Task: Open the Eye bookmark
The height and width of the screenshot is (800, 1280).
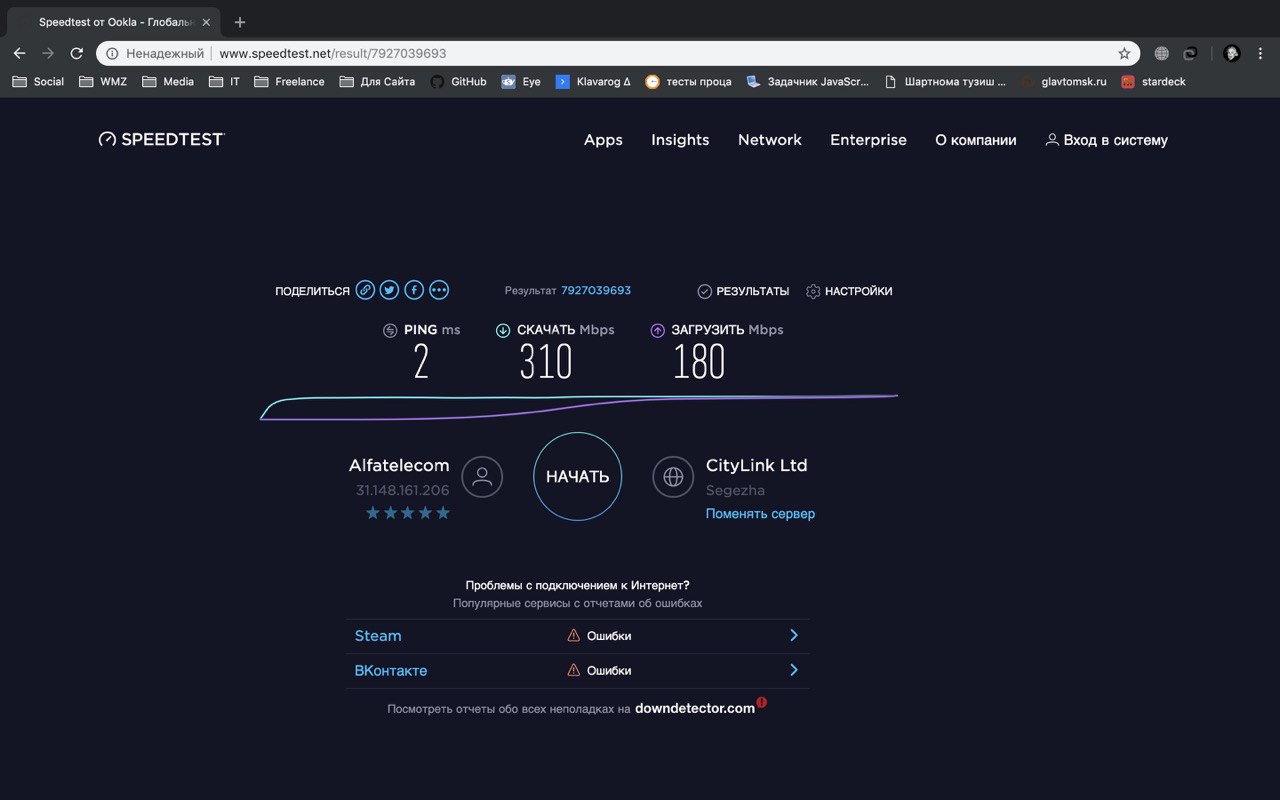Action: point(522,82)
